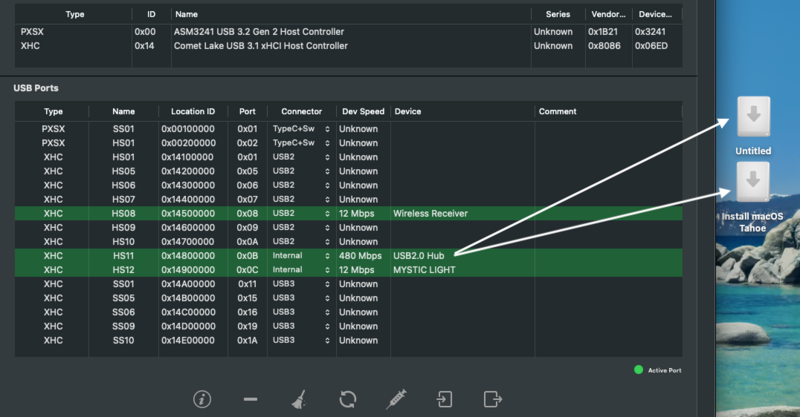Click the broom Clear All icon
Viewport: 800px width, 417px height.
[x=299, y=399]
